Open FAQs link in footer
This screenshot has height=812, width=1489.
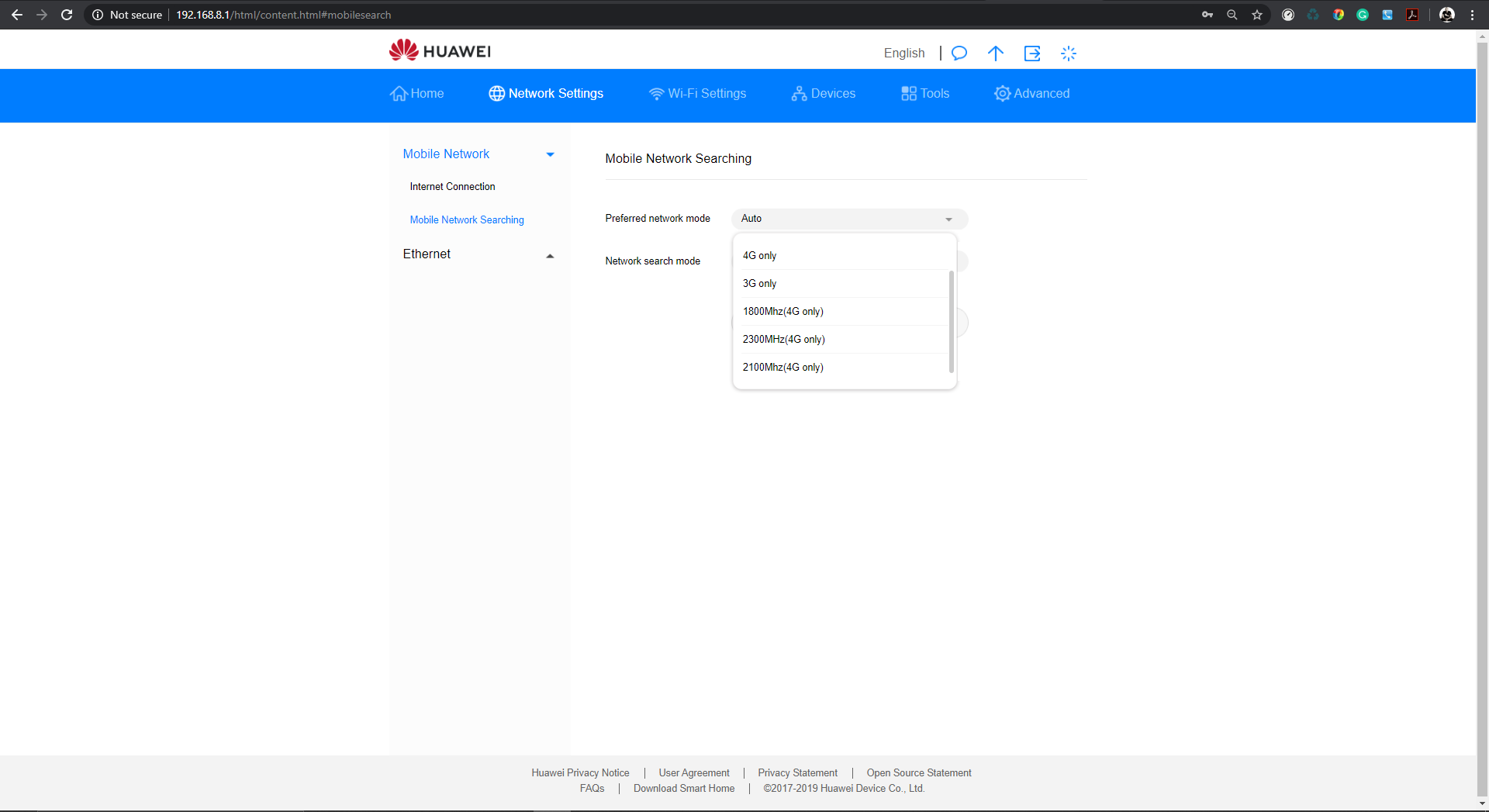592,789
